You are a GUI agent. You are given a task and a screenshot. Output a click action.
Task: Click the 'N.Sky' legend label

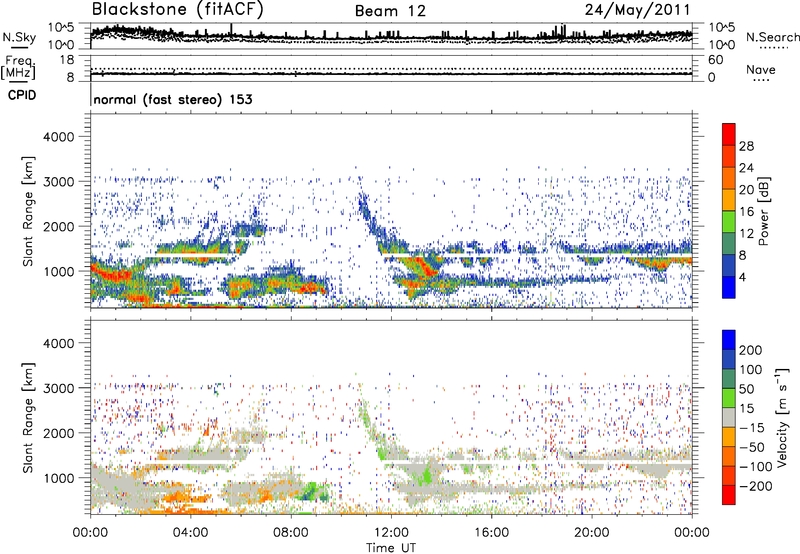[x=19, y=37]
